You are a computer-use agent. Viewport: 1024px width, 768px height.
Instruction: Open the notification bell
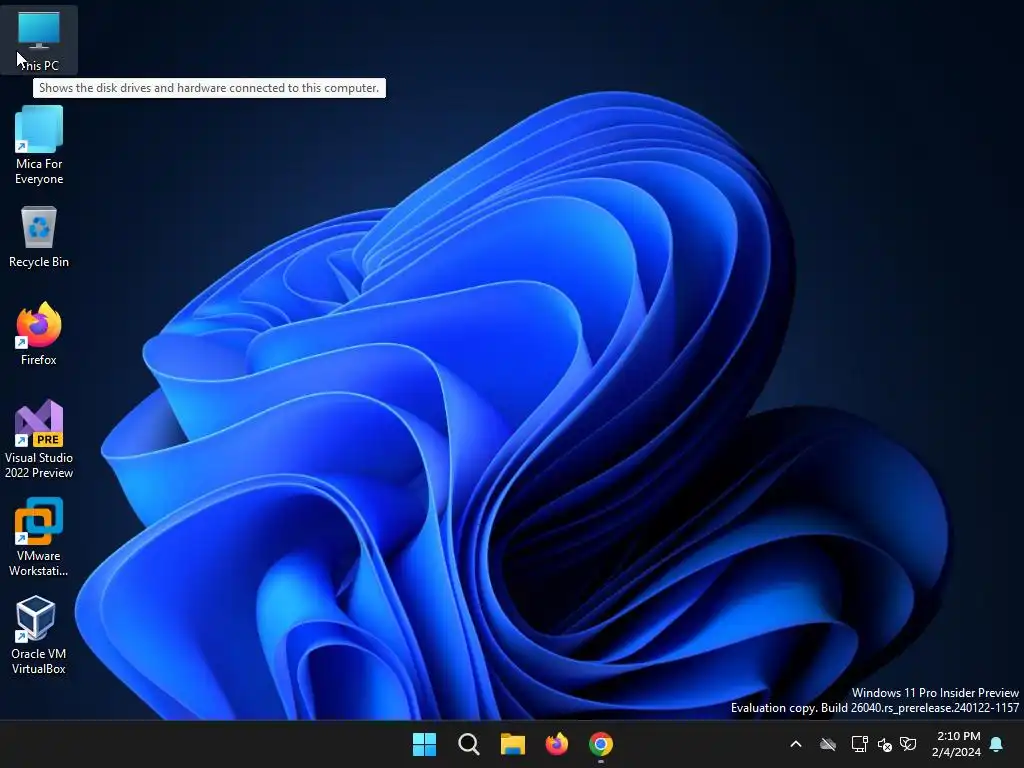(997, 744)
